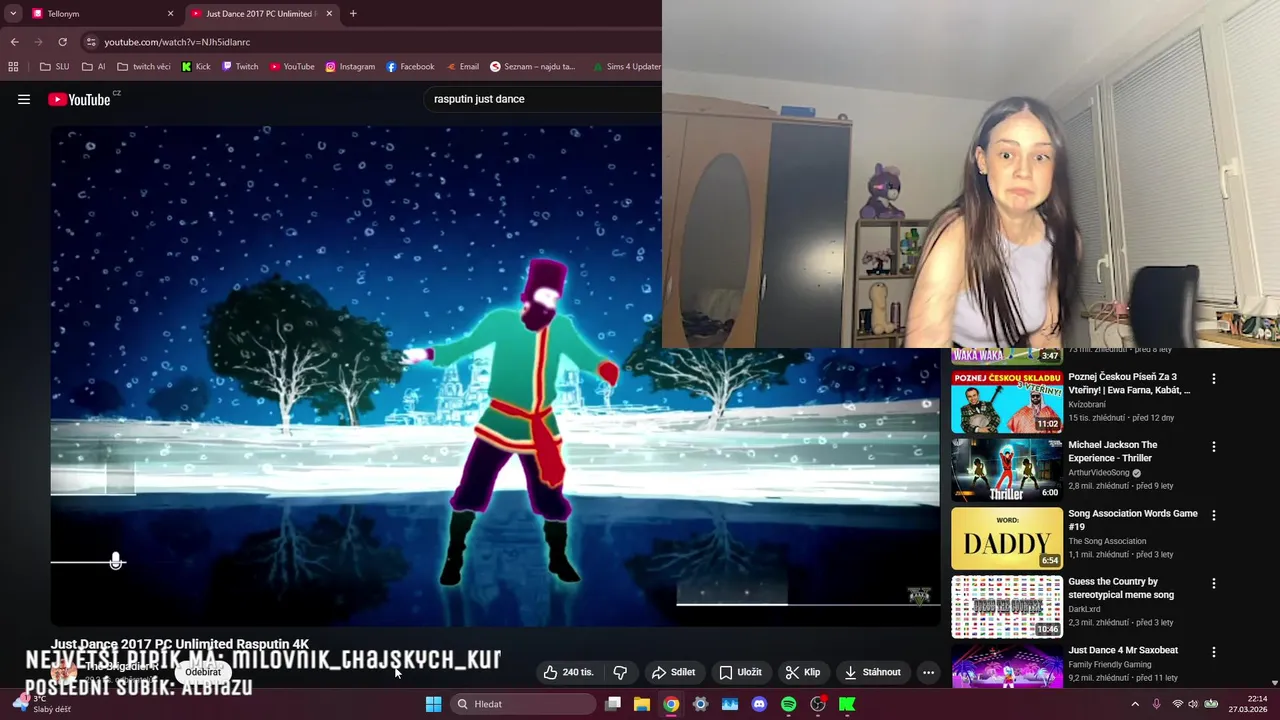1280x720 pixels.
Task: Open the Facebook bookmark
Action: pos(410,67)
